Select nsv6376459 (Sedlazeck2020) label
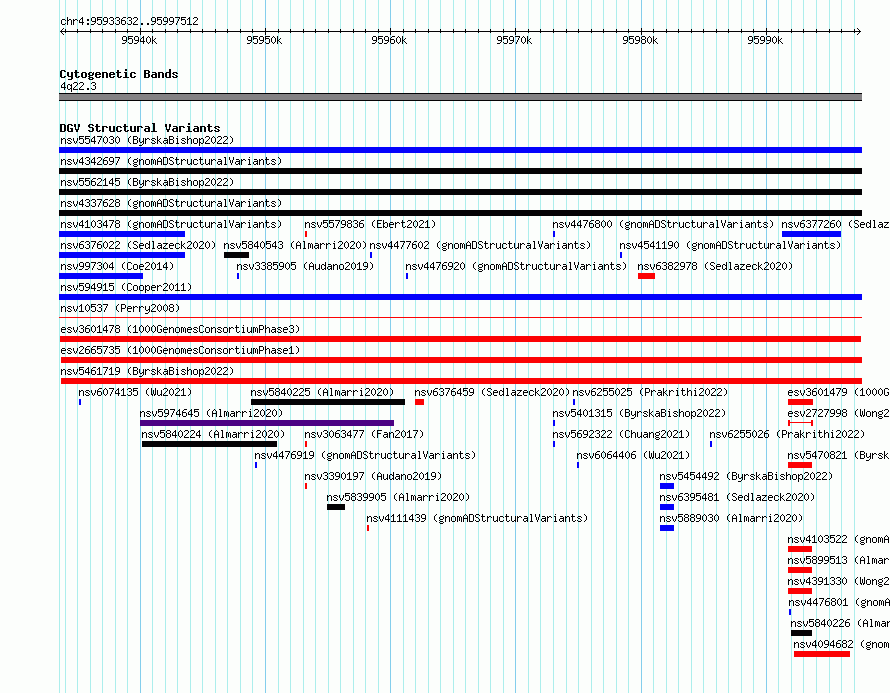The image size is (890, 693). [x=492, y=392]
